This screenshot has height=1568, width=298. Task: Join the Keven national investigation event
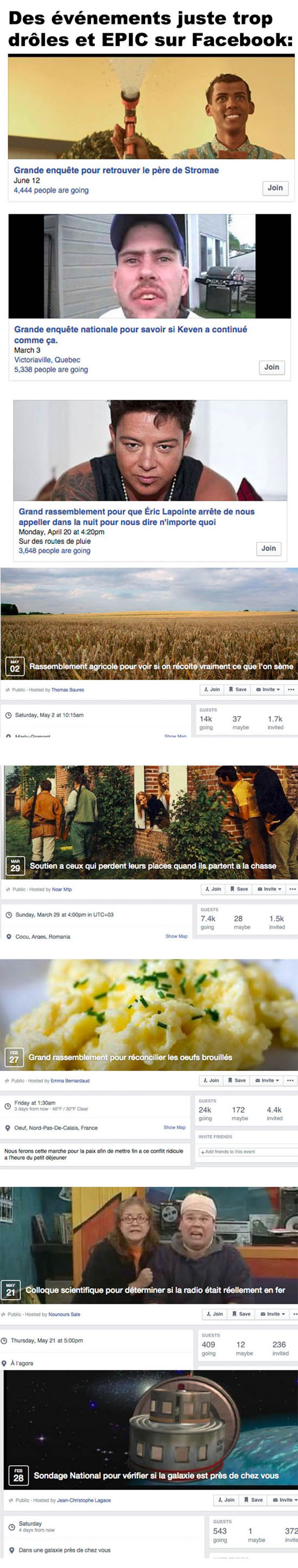pos(271,367)
